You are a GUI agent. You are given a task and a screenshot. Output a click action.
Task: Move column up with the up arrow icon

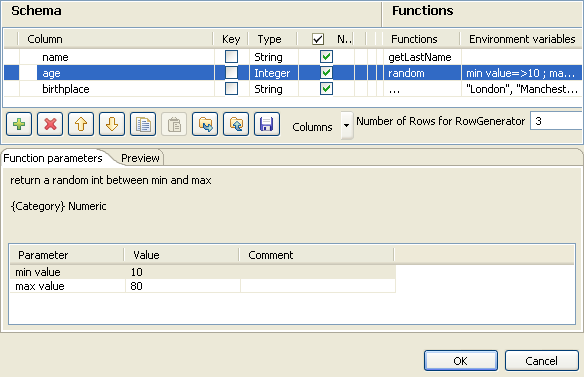(81, 124)
